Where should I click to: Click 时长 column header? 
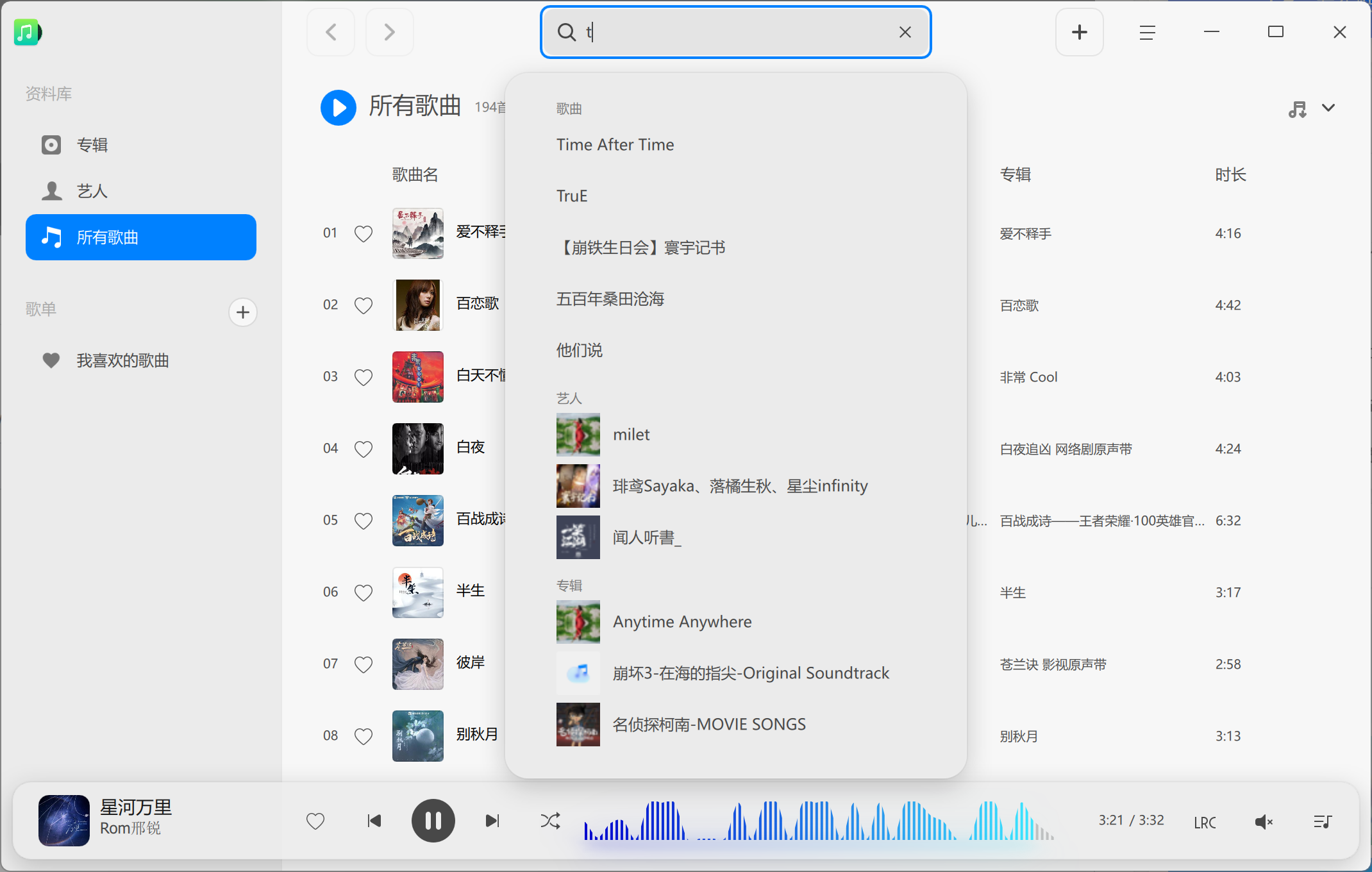click(x=1230, y=174)
